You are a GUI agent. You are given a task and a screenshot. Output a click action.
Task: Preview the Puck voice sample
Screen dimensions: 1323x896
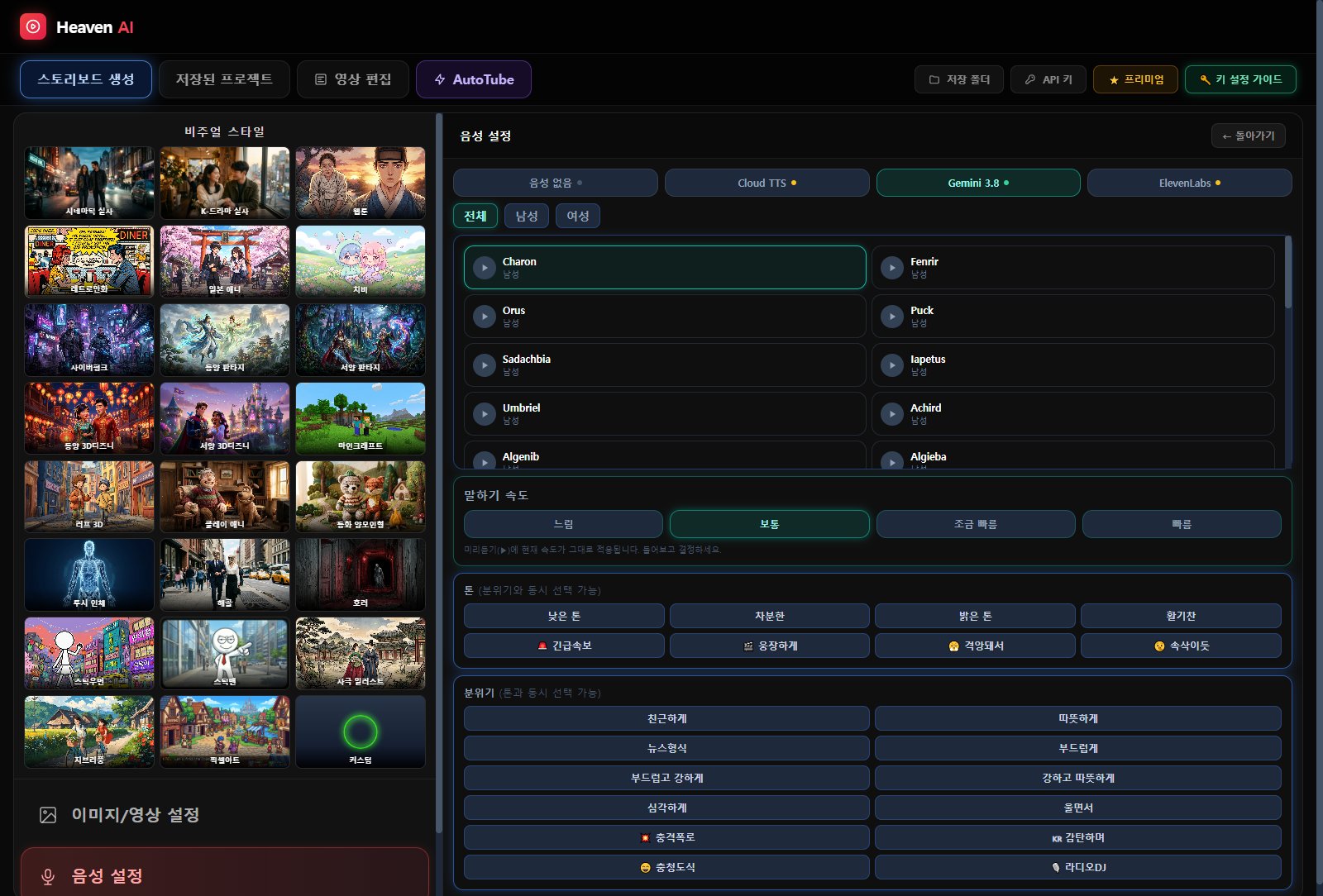[x=892, y=317]
